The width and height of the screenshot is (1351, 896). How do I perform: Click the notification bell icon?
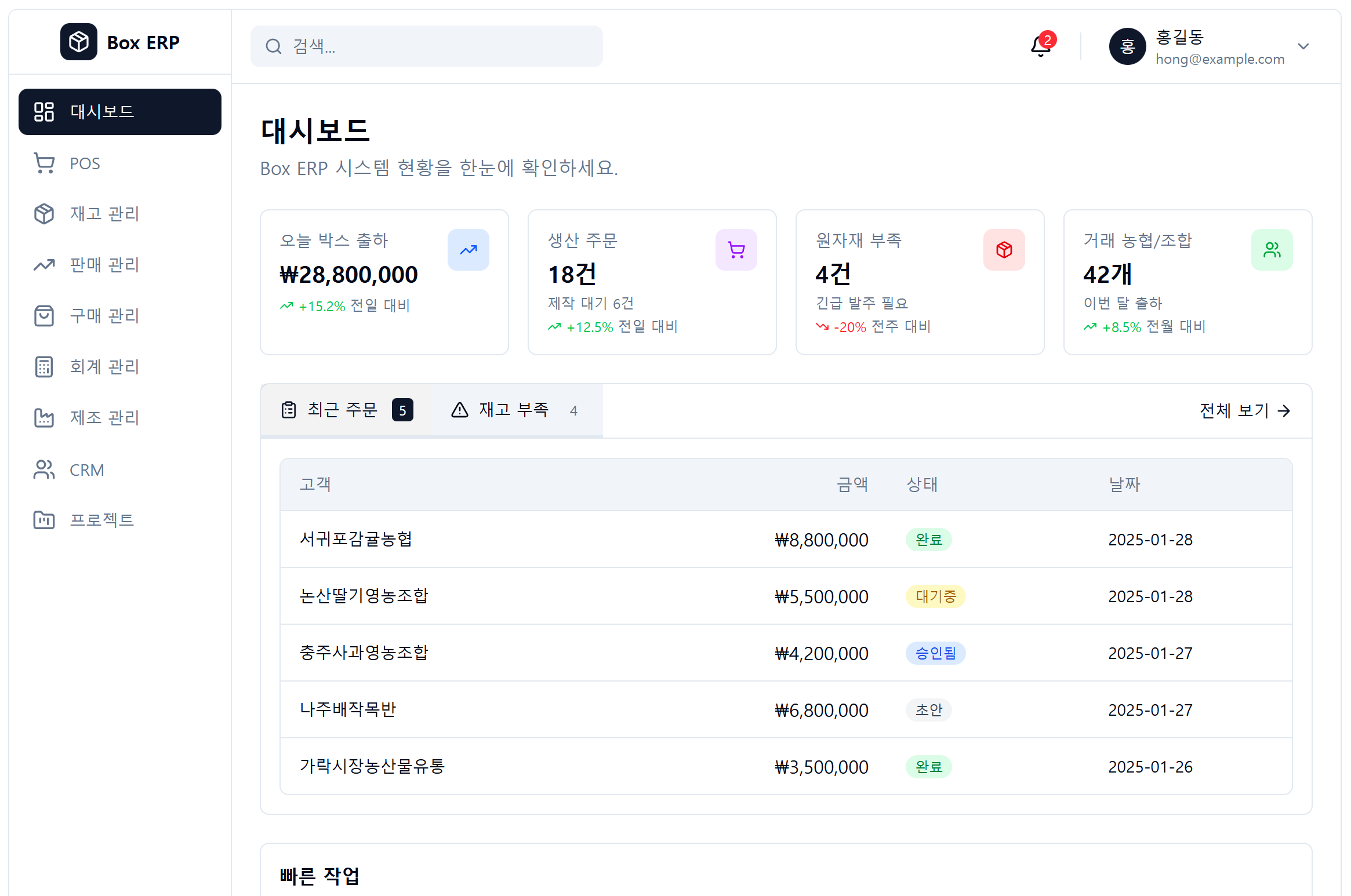pyautogui.click(x=1041, y=46)
